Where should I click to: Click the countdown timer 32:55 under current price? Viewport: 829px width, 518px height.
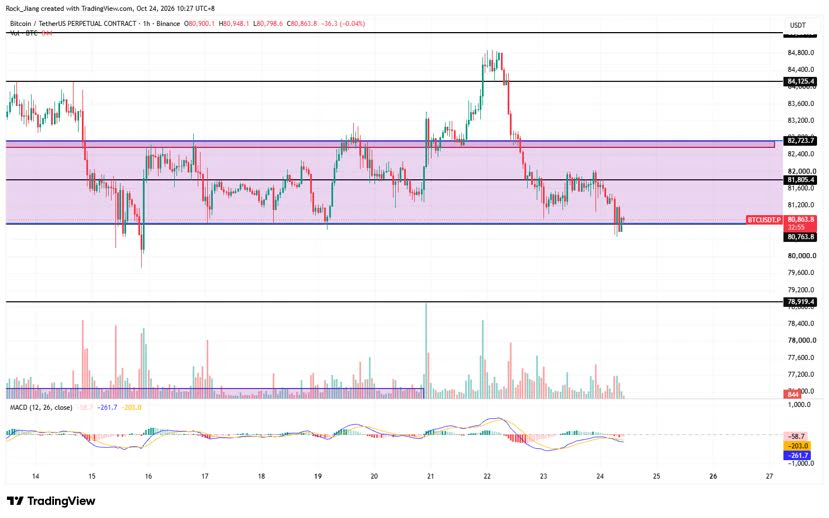[796, 227]
